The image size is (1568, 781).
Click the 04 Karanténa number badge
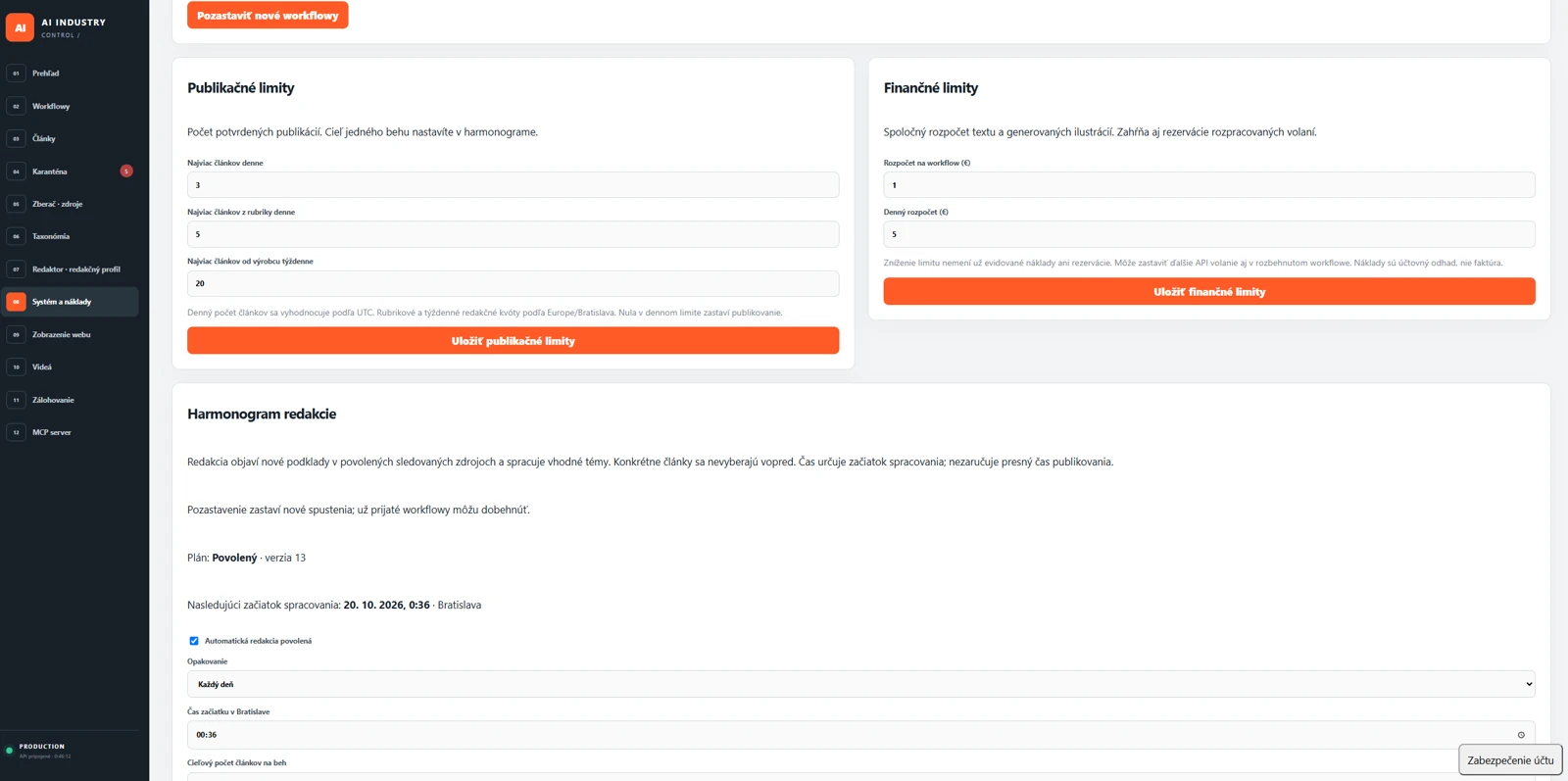tap(16, 171)
